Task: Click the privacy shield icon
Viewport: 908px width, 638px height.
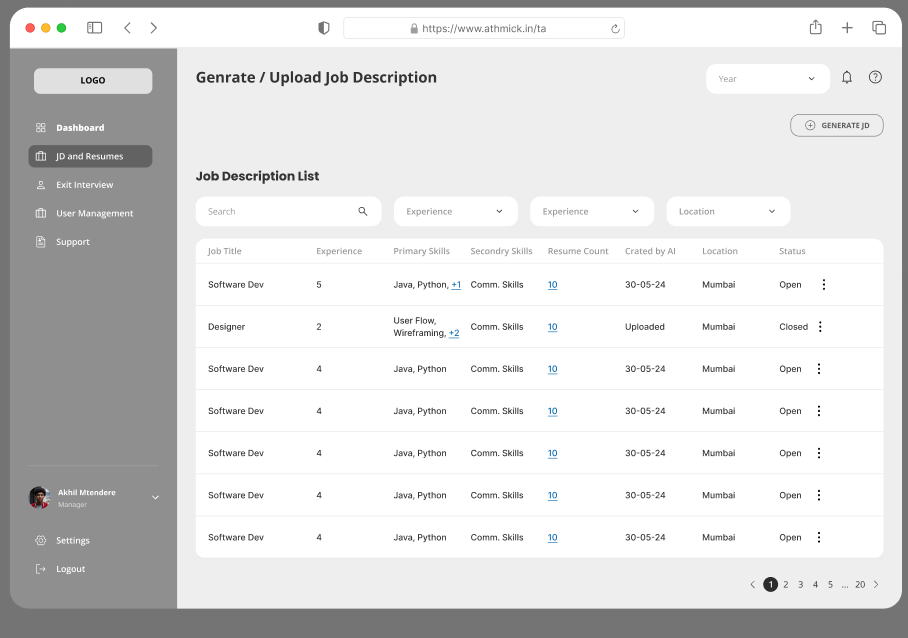Action: point(324,28)
